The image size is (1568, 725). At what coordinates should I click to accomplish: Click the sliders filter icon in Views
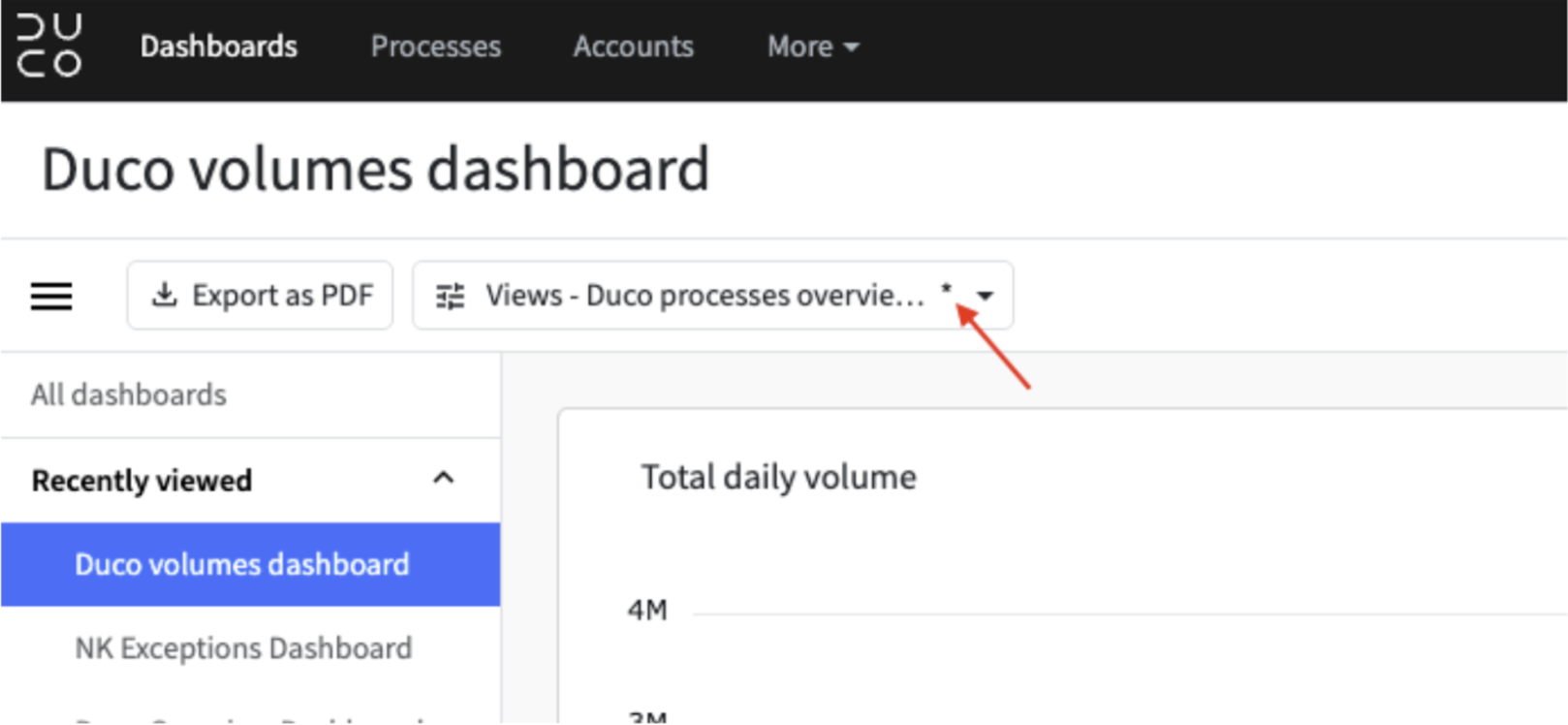451,296
